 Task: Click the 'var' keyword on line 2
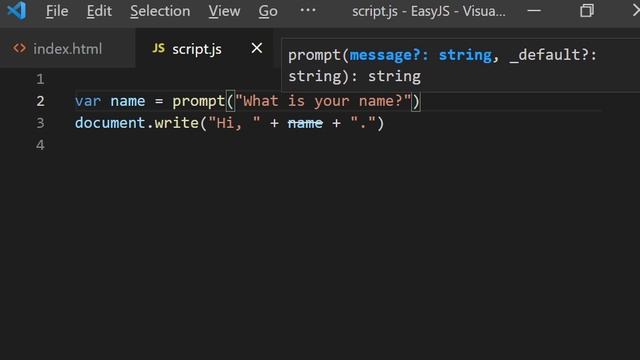88,101
